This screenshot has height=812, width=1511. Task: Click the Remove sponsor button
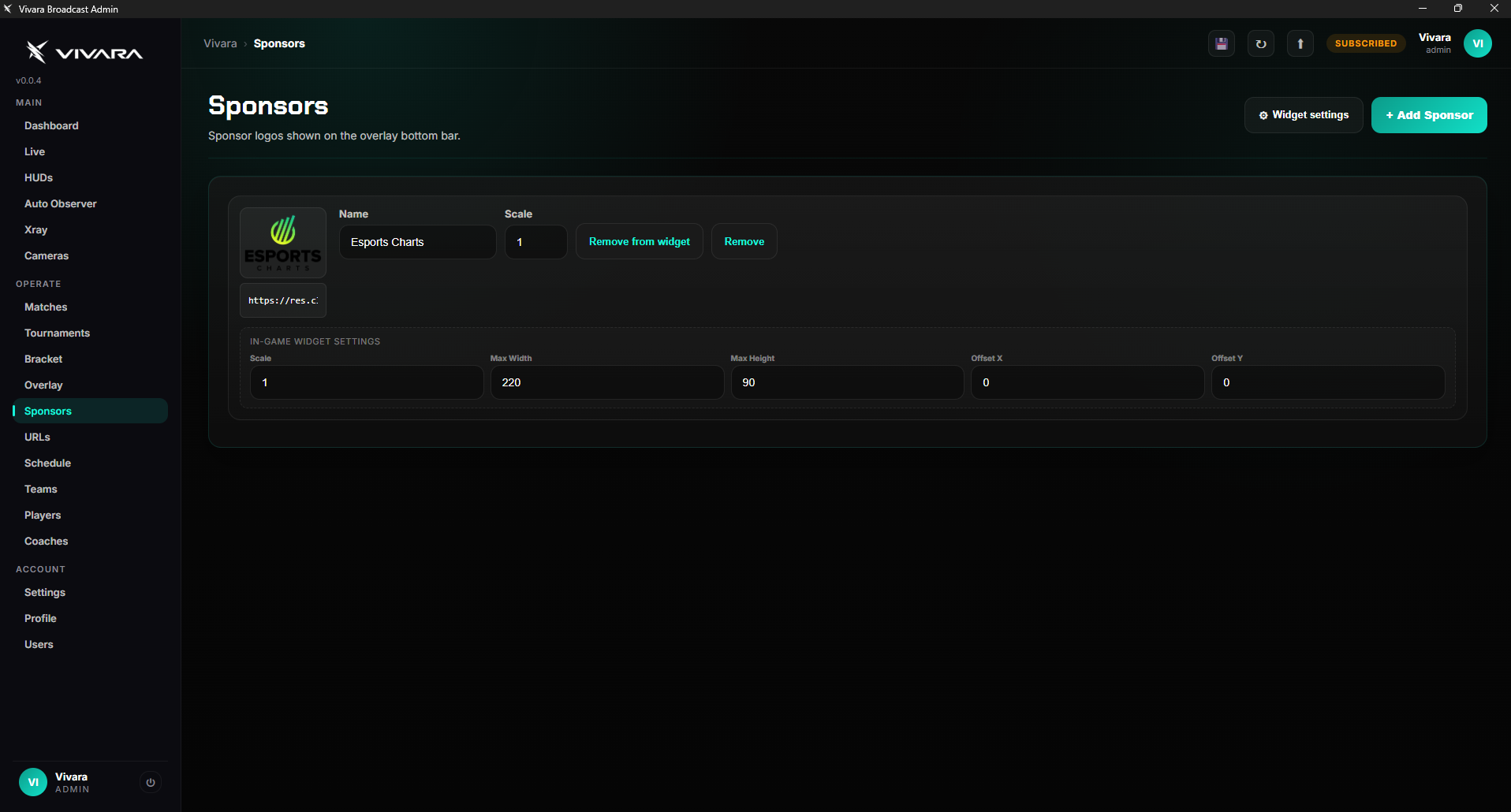coord(744,241)
